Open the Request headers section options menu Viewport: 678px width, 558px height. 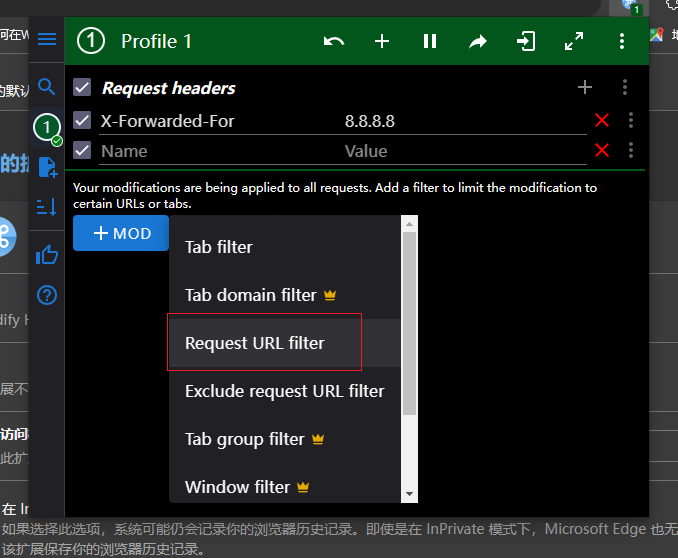pyautogui.click(x=625, y=87)
